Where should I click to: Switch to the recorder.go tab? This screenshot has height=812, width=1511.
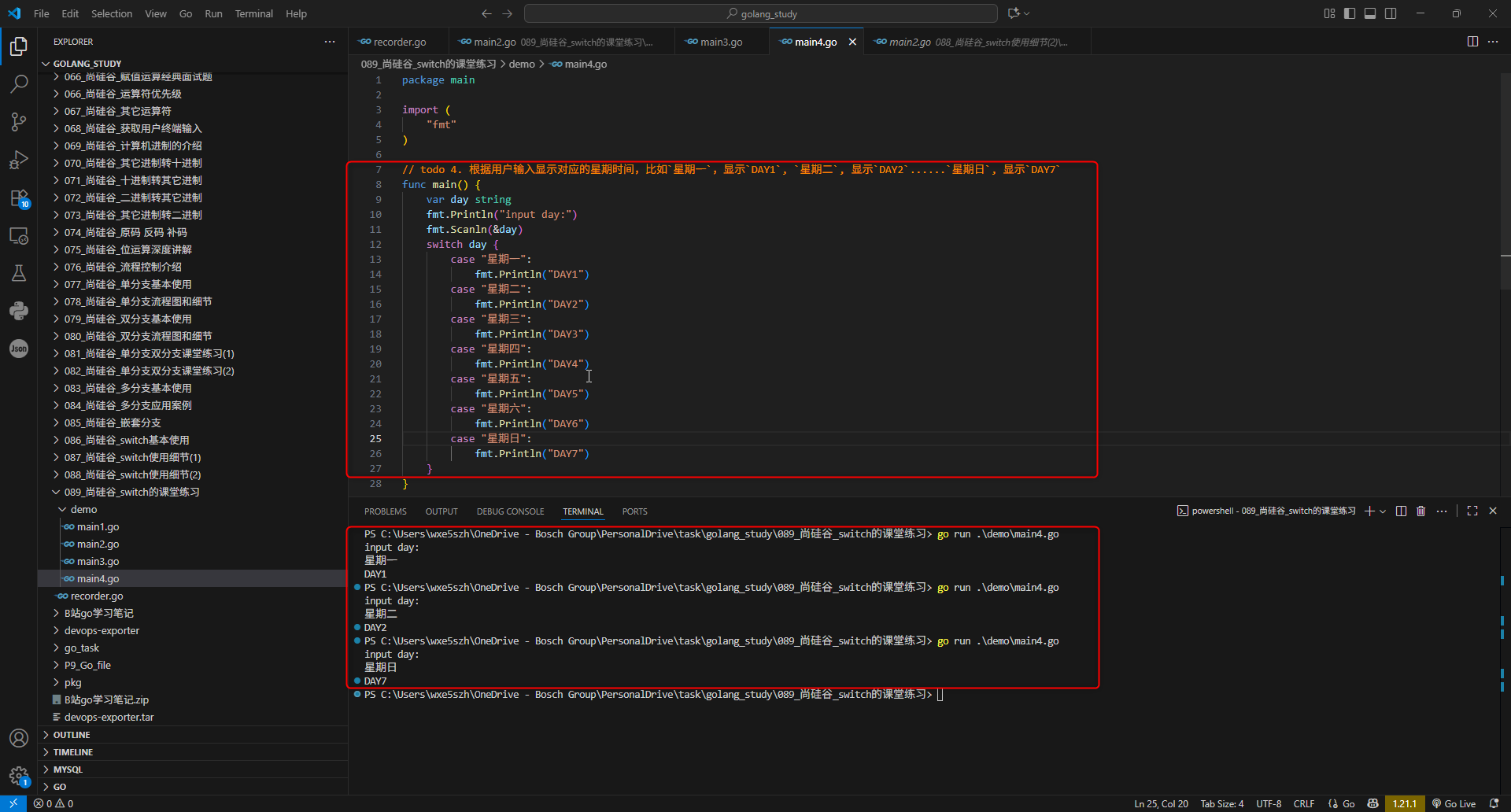click(x=398, y=42)
